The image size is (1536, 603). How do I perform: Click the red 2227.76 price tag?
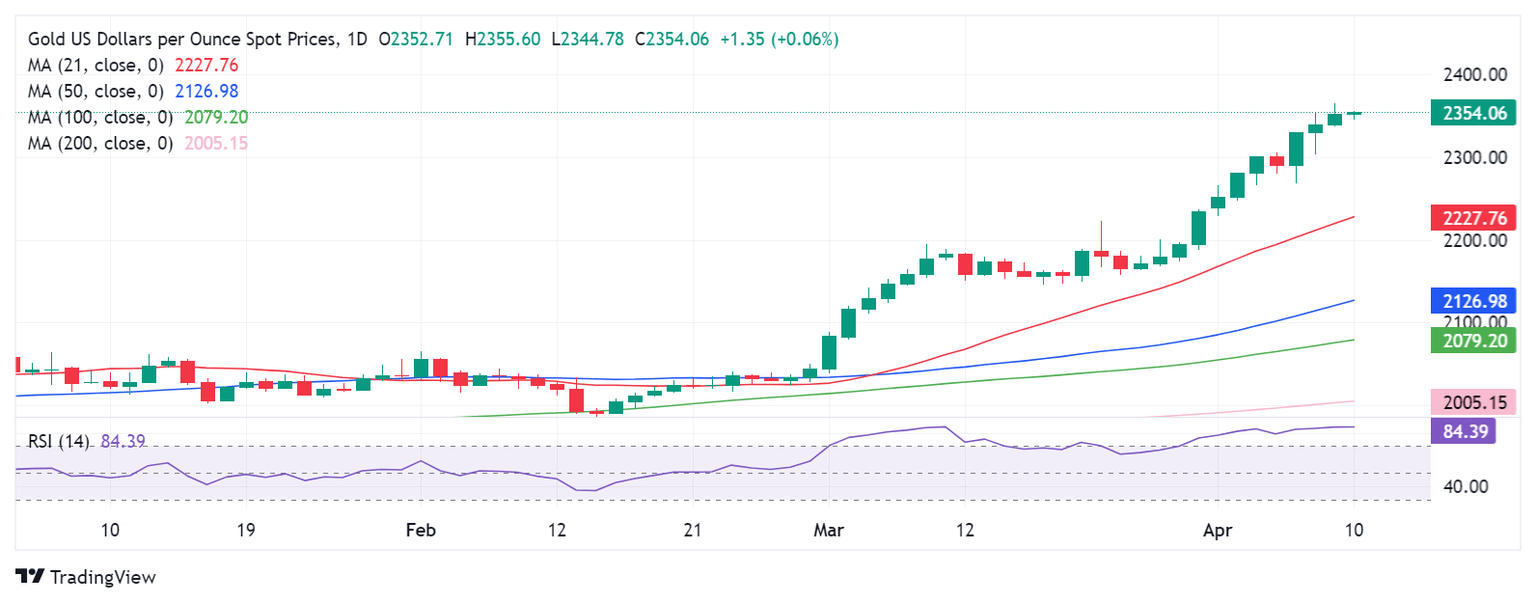[1473, 217]
